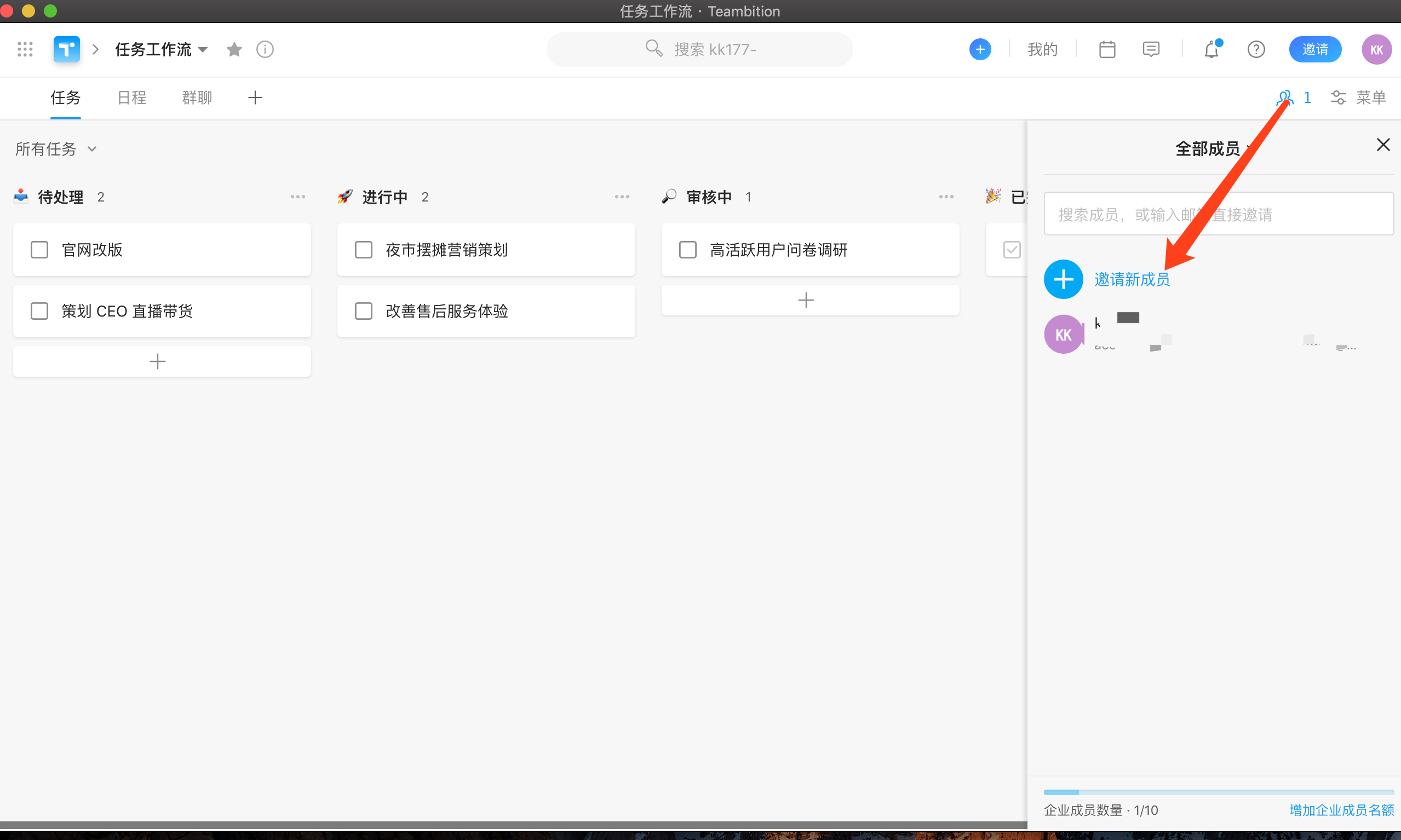1401x840 pixels.
Task: Select the 邀请新成员 link
Action: pos(1131,279)
